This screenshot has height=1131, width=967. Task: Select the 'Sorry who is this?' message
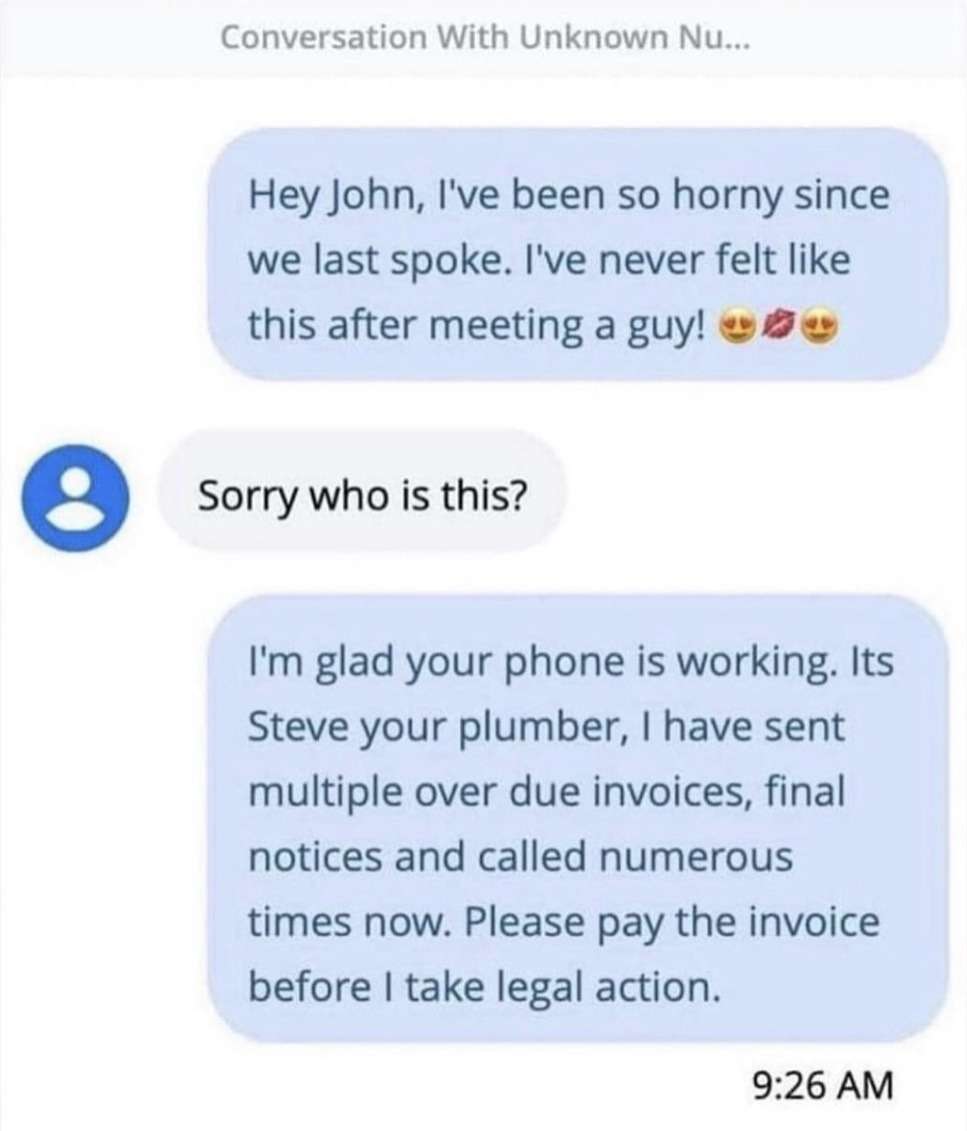(362, 494)
